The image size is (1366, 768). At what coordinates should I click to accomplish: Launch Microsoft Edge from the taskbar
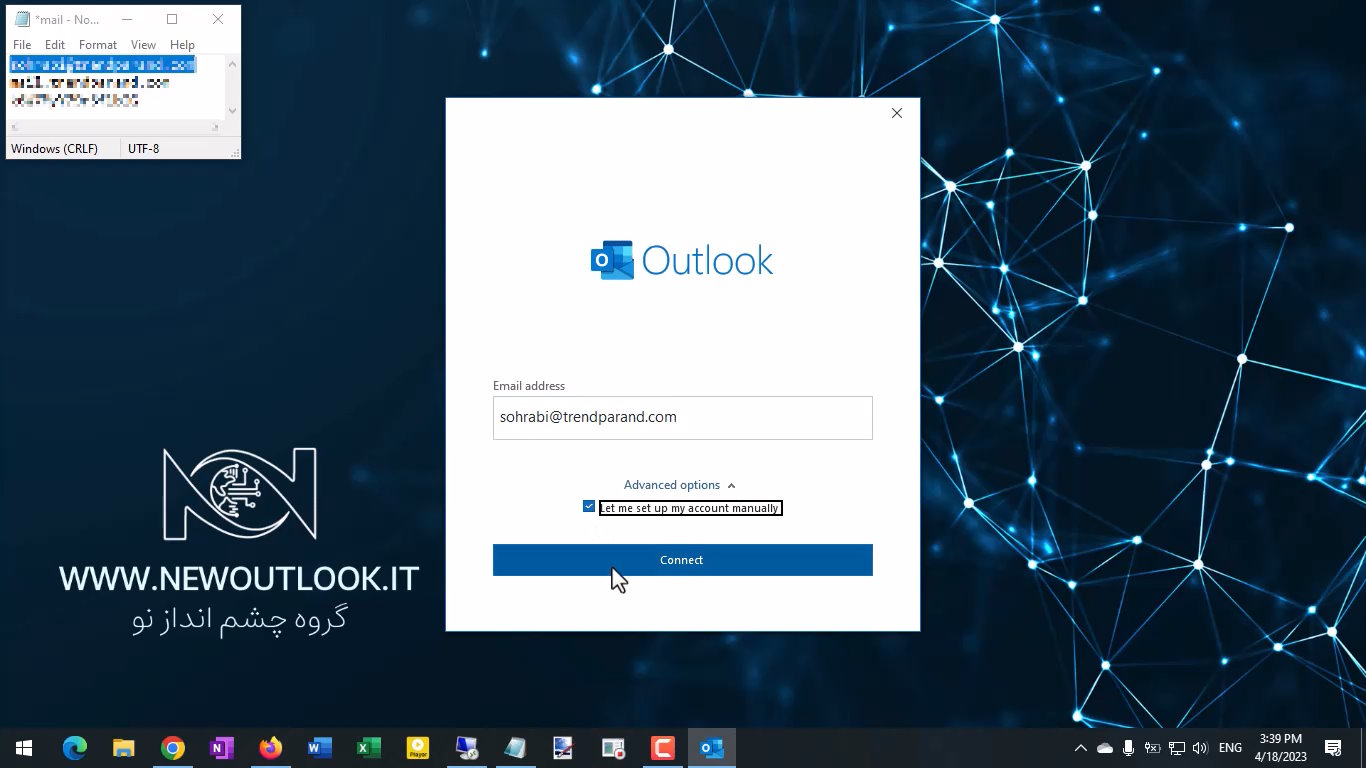pyautogui.click(x=75, y=748)
